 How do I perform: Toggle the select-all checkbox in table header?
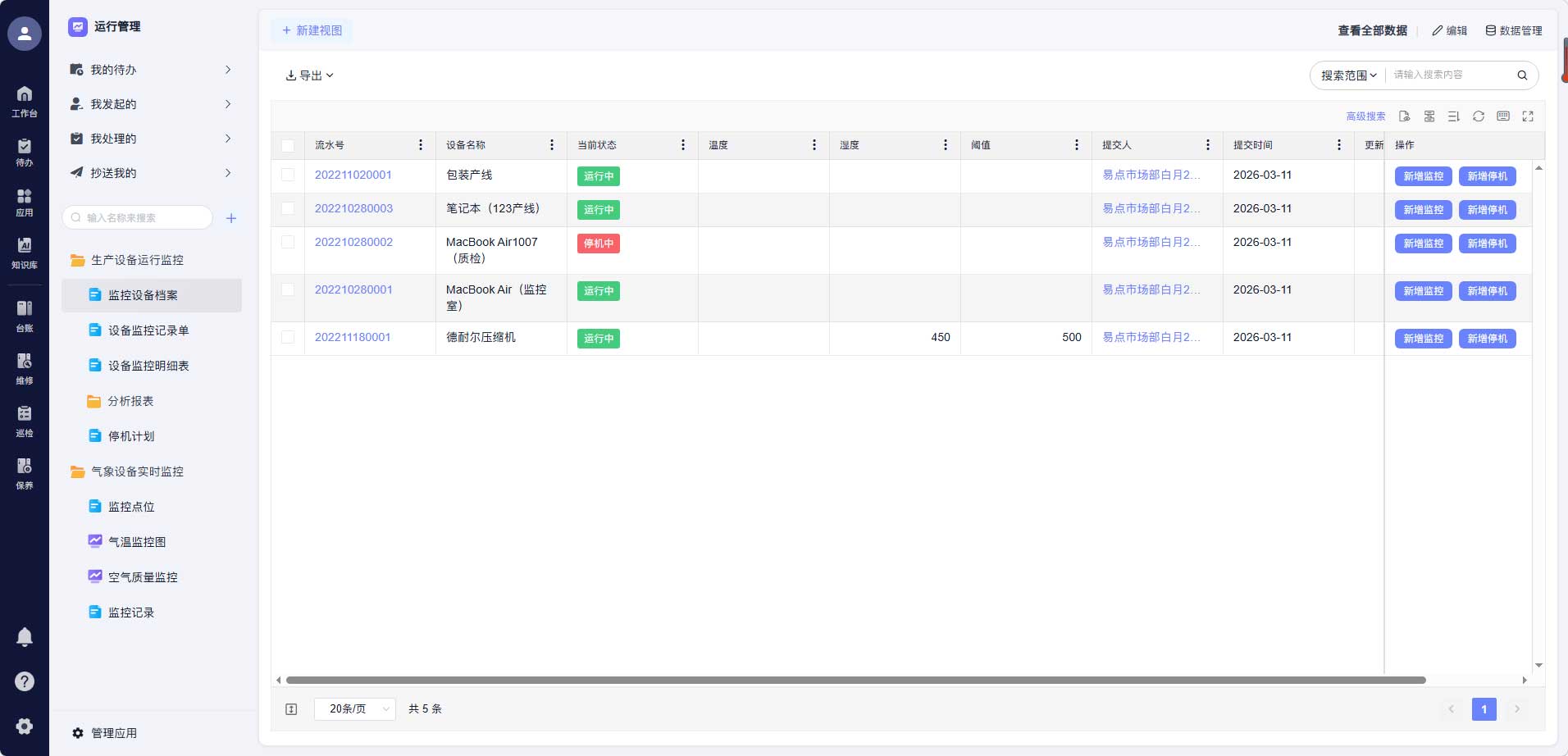pos(288,146)
